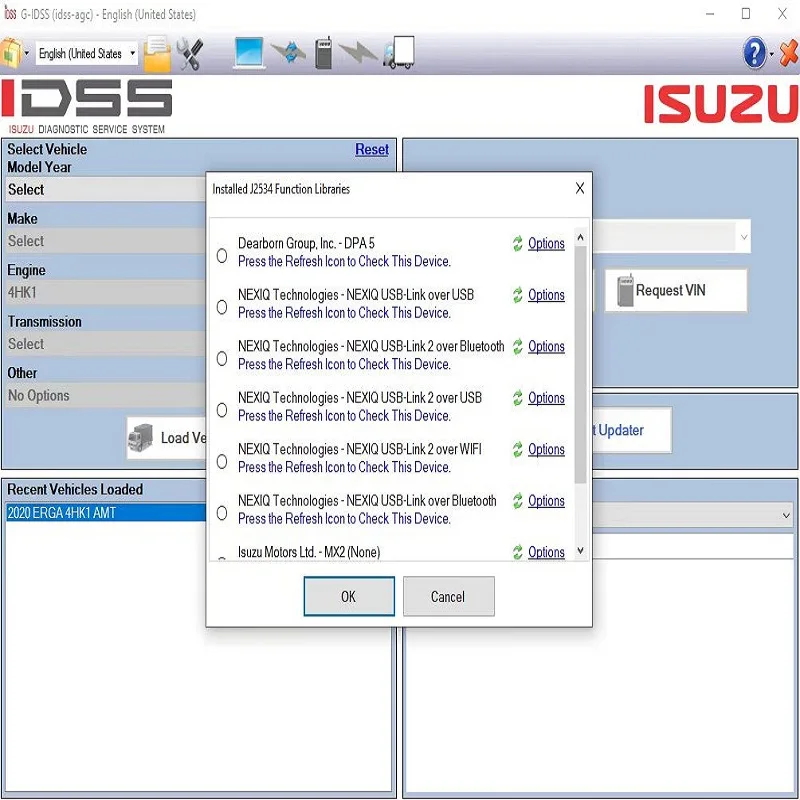Select recent vehicle 2020 ERGA 4HK1 AMT

coord(106,513)
